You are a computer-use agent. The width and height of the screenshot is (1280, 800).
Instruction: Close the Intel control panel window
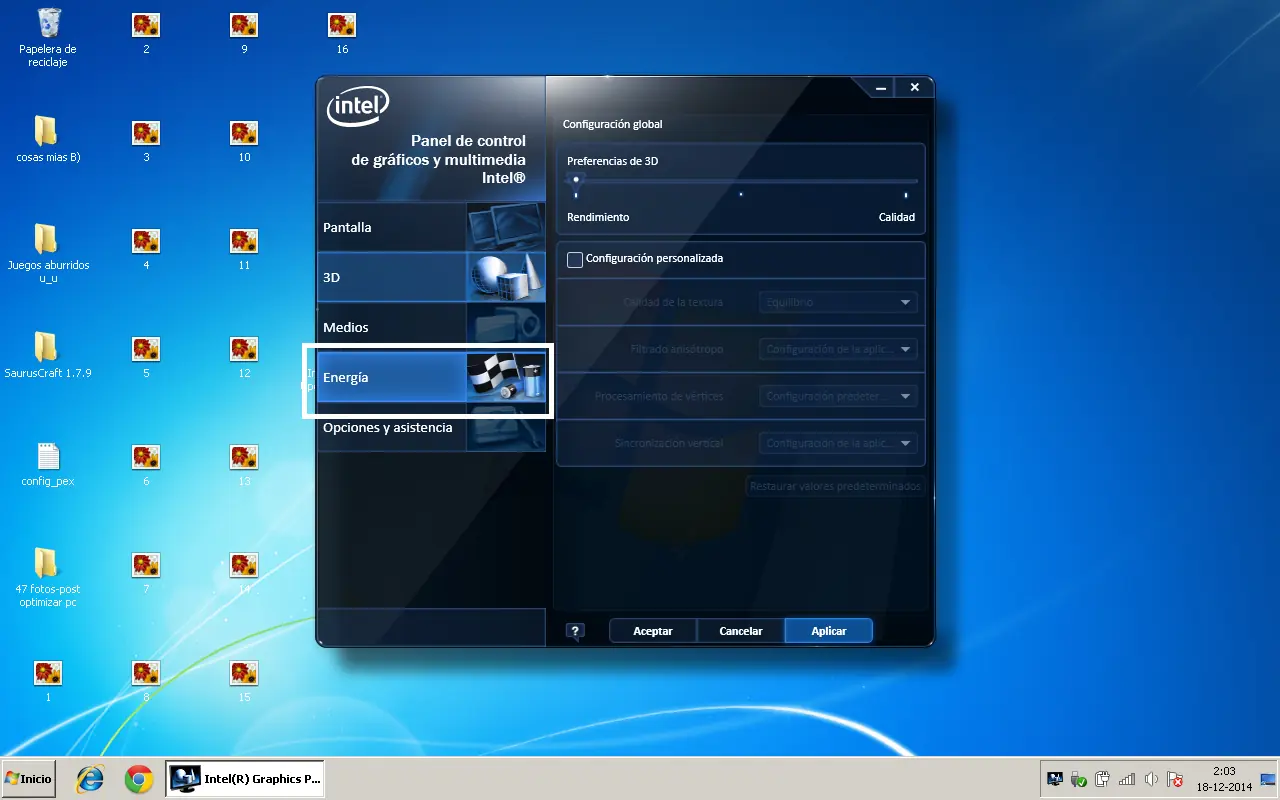[914, 88]
